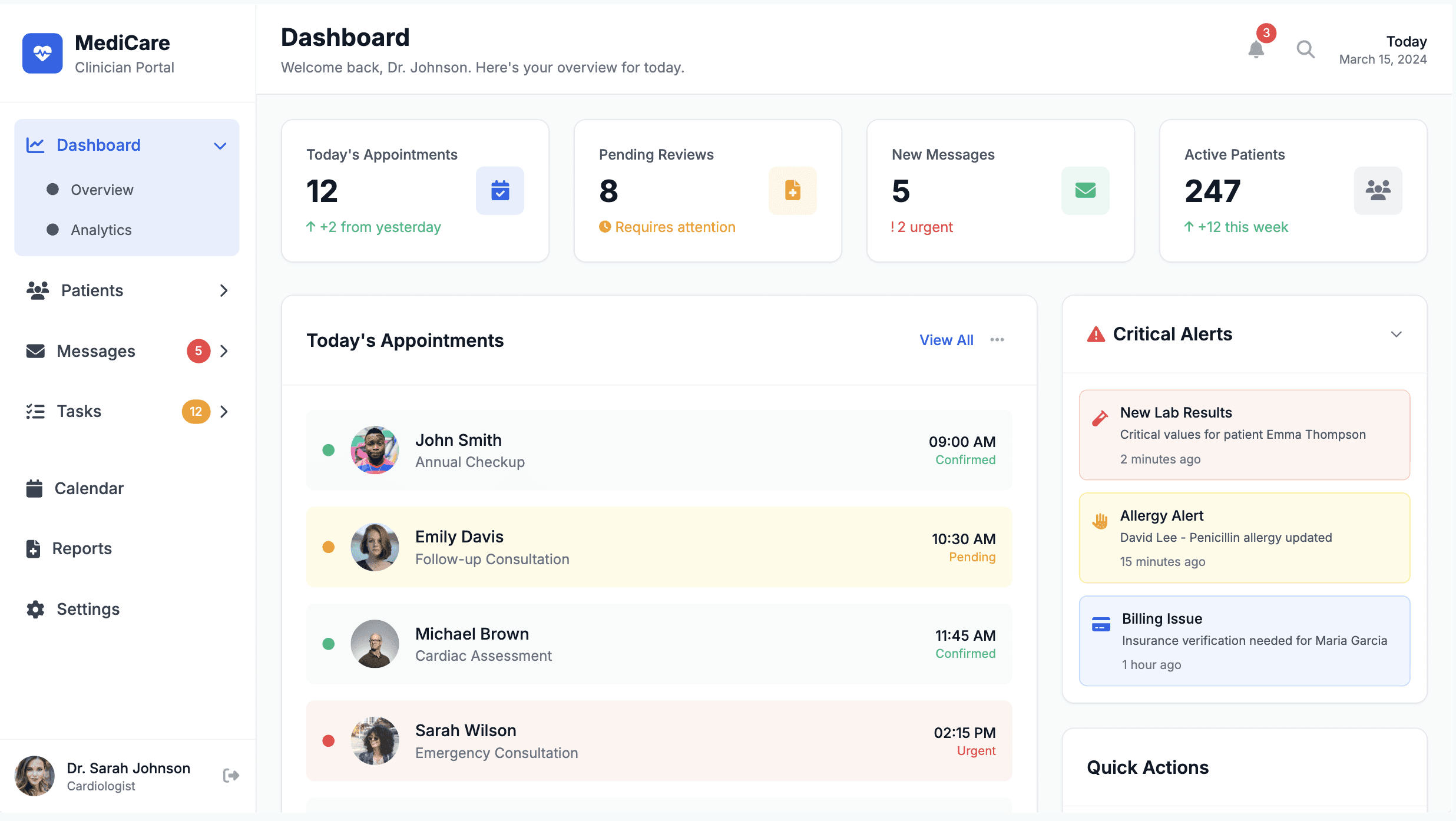Open Sarah Wilson's urgent appointment row
Image resolution: width=1456 pixels, height=821 pixels.
click(x=658, y=741)
